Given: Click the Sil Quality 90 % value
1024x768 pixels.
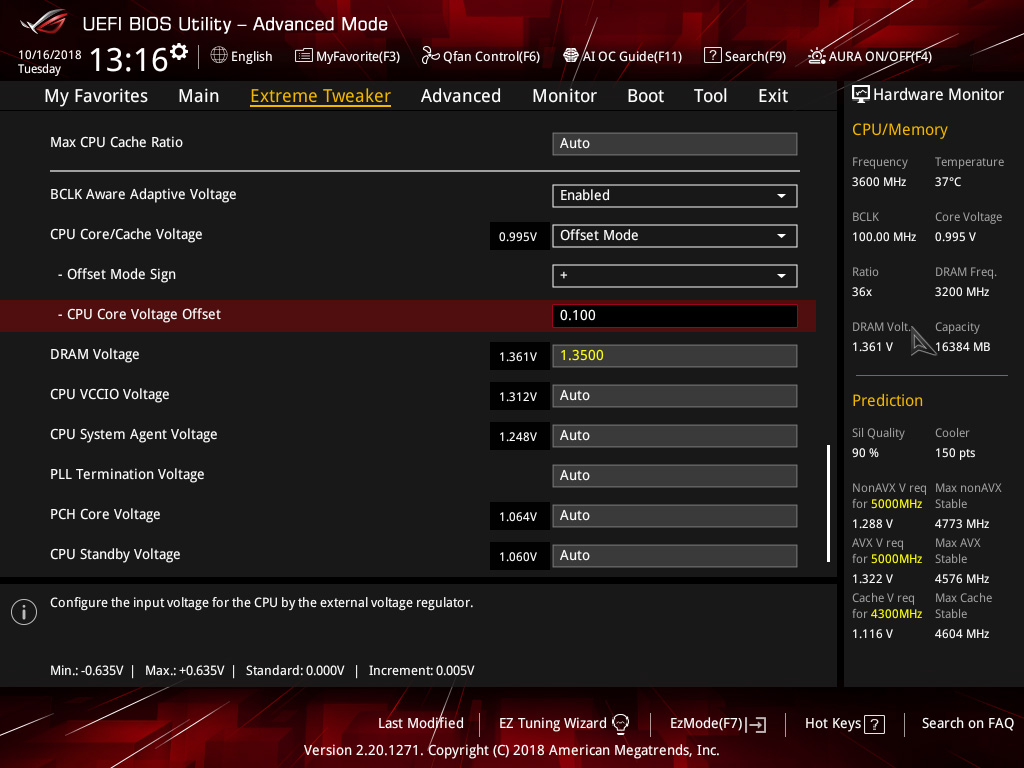Looking at the screenshot, I should click(865, 453).
